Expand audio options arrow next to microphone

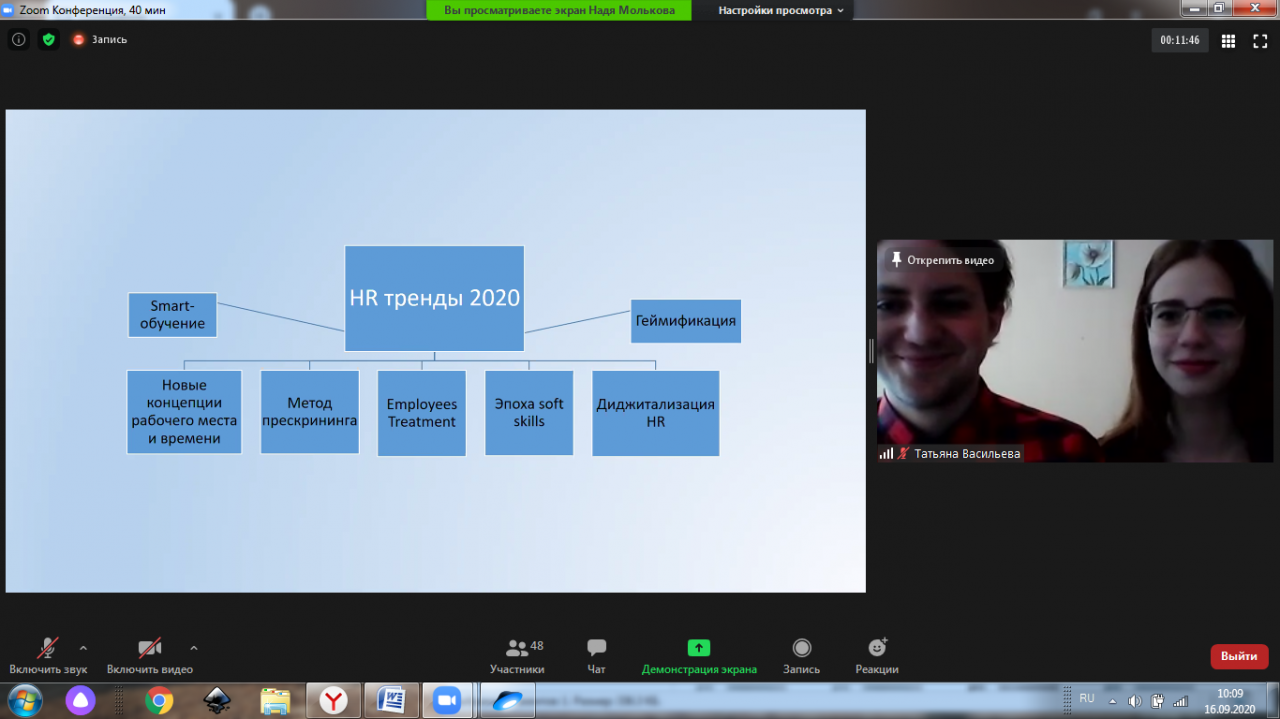click(x=83, y=648)
